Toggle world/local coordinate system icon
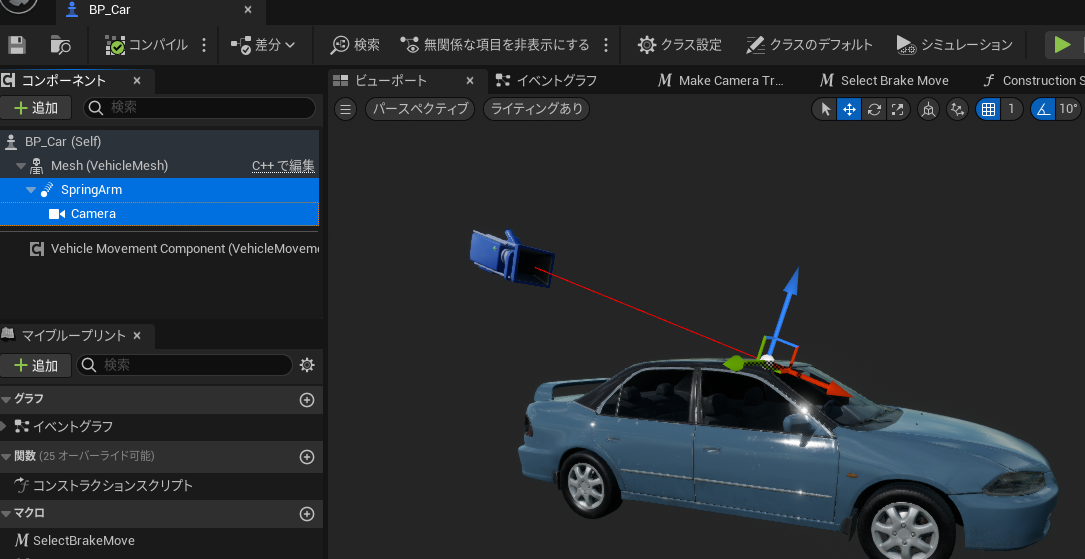Image resolution: width=1085 pixels, height=559 pixels. tap(929, 109)
